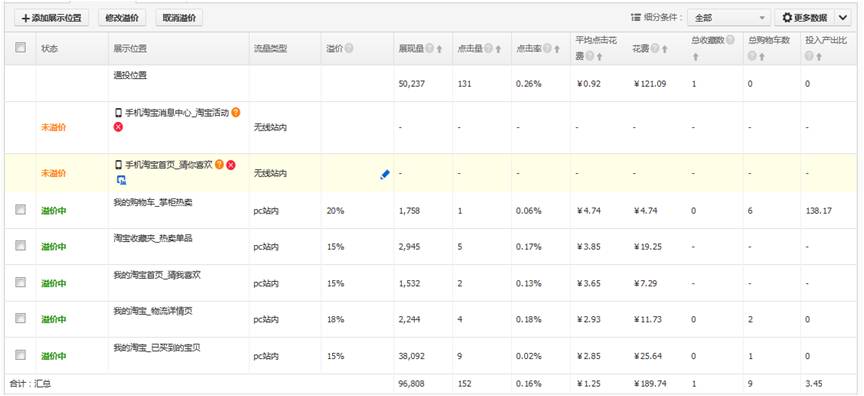Check the box for 我的淘宝_已买到的宝贝 row
The image size is (864, 396).
point(20,355)
